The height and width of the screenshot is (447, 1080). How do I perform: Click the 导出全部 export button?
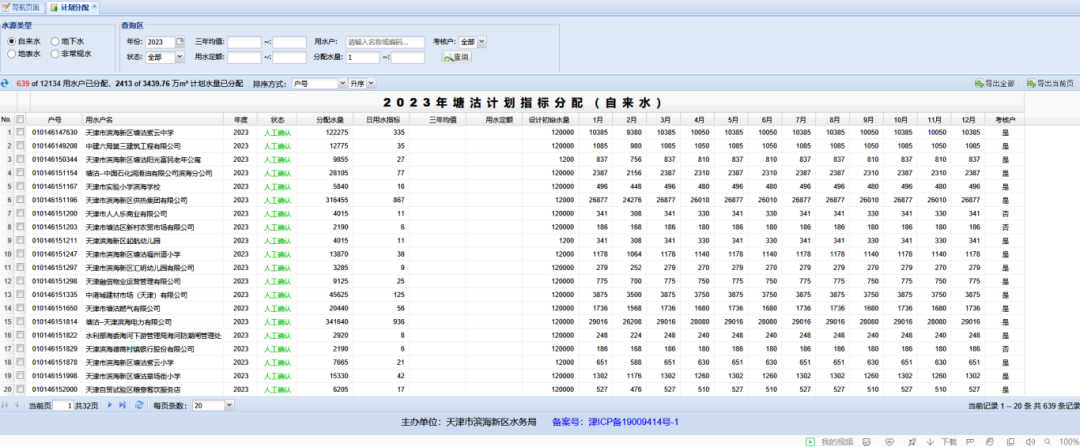click(994, 83)
